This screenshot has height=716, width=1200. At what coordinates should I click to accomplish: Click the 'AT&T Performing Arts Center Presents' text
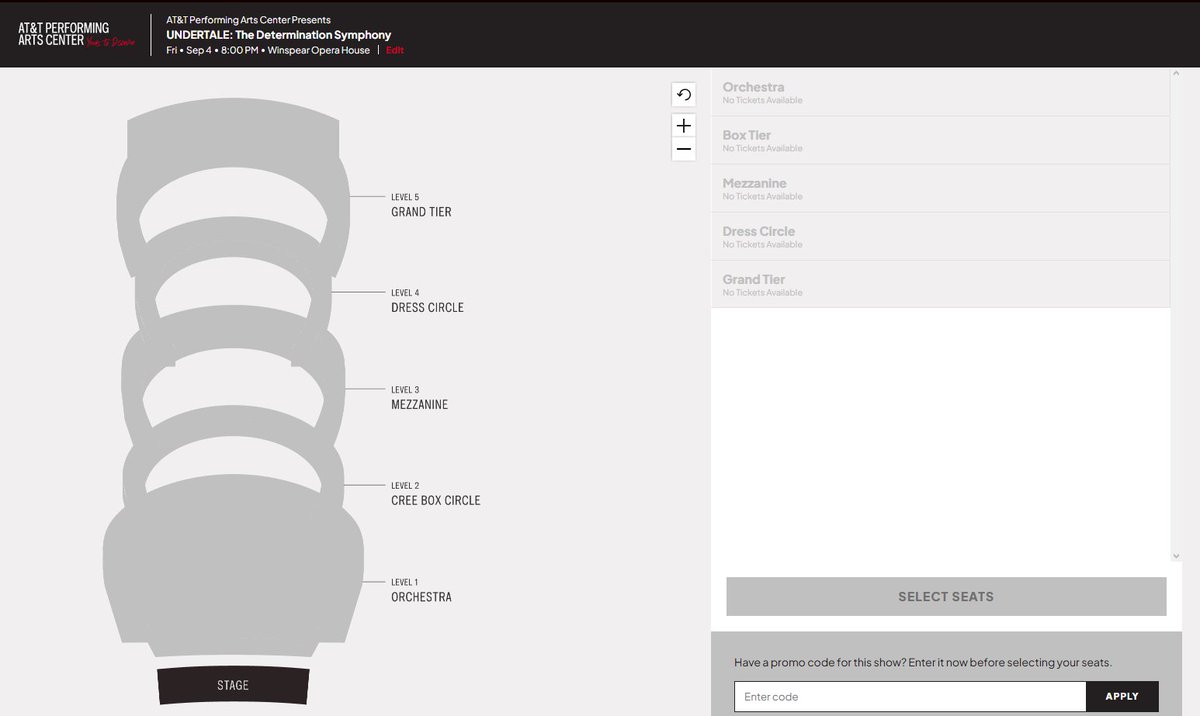248,20
